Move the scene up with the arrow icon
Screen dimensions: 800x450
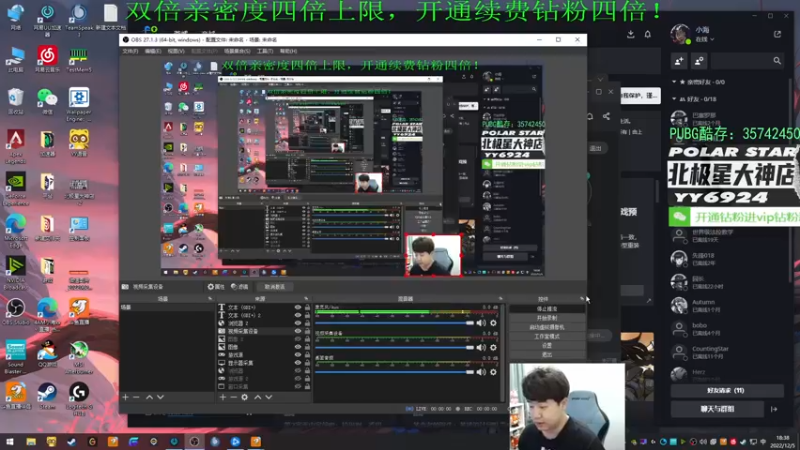coord(149,397)
